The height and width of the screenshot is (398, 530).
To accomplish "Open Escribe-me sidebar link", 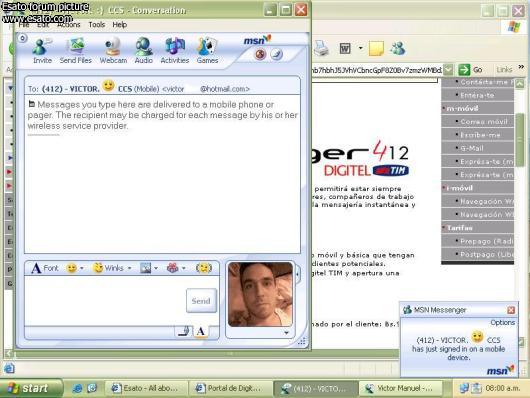I will [x=480, y=135].
